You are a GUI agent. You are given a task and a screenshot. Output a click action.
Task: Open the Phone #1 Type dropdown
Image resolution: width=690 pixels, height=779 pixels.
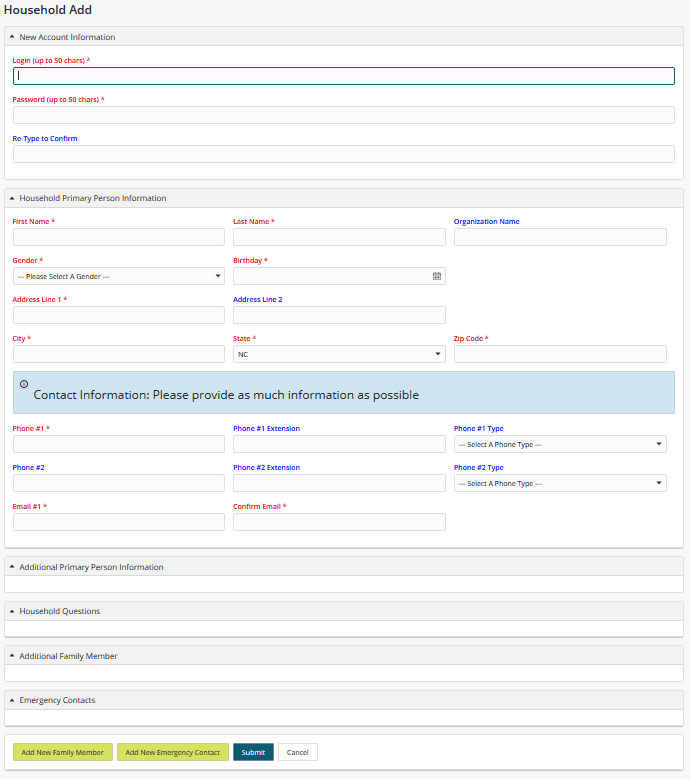click(559, 444)
